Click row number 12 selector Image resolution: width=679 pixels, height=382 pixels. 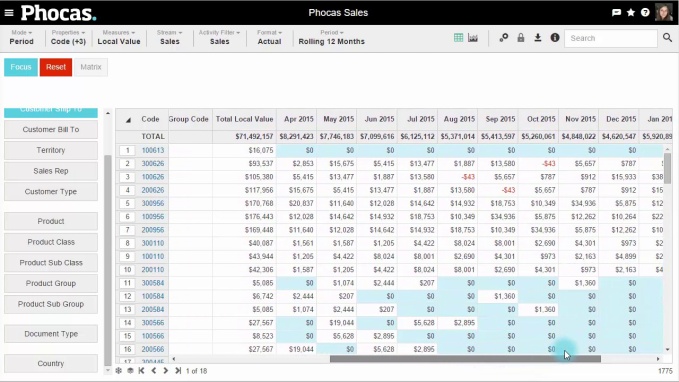127,296
